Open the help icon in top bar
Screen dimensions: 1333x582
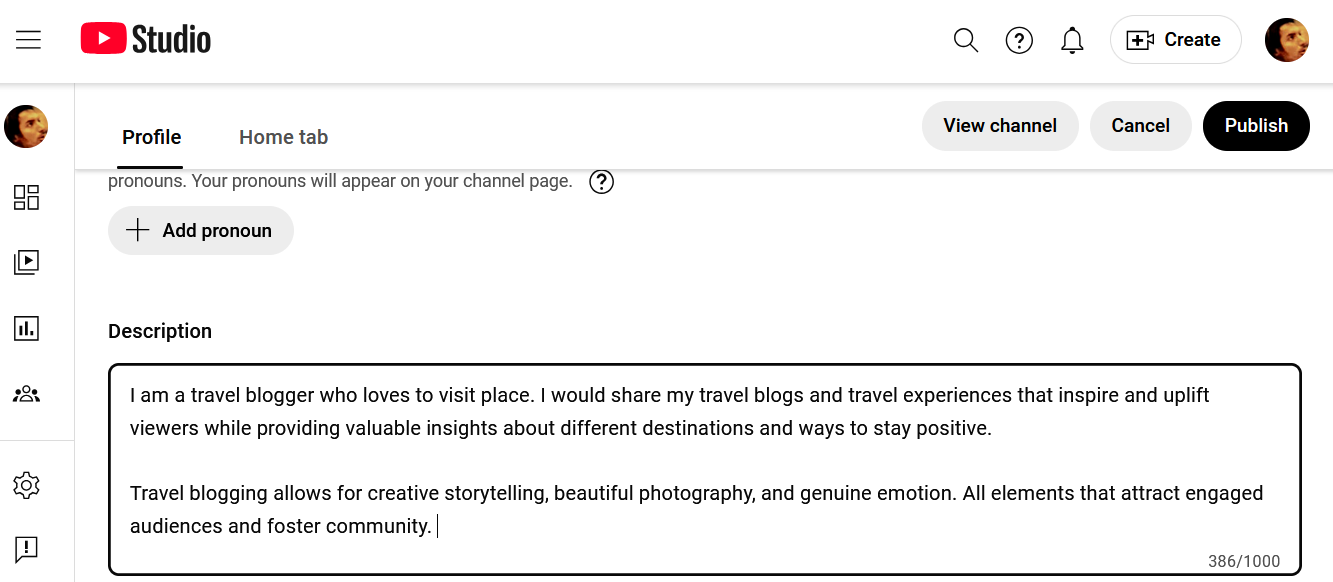click(1019, 40)
